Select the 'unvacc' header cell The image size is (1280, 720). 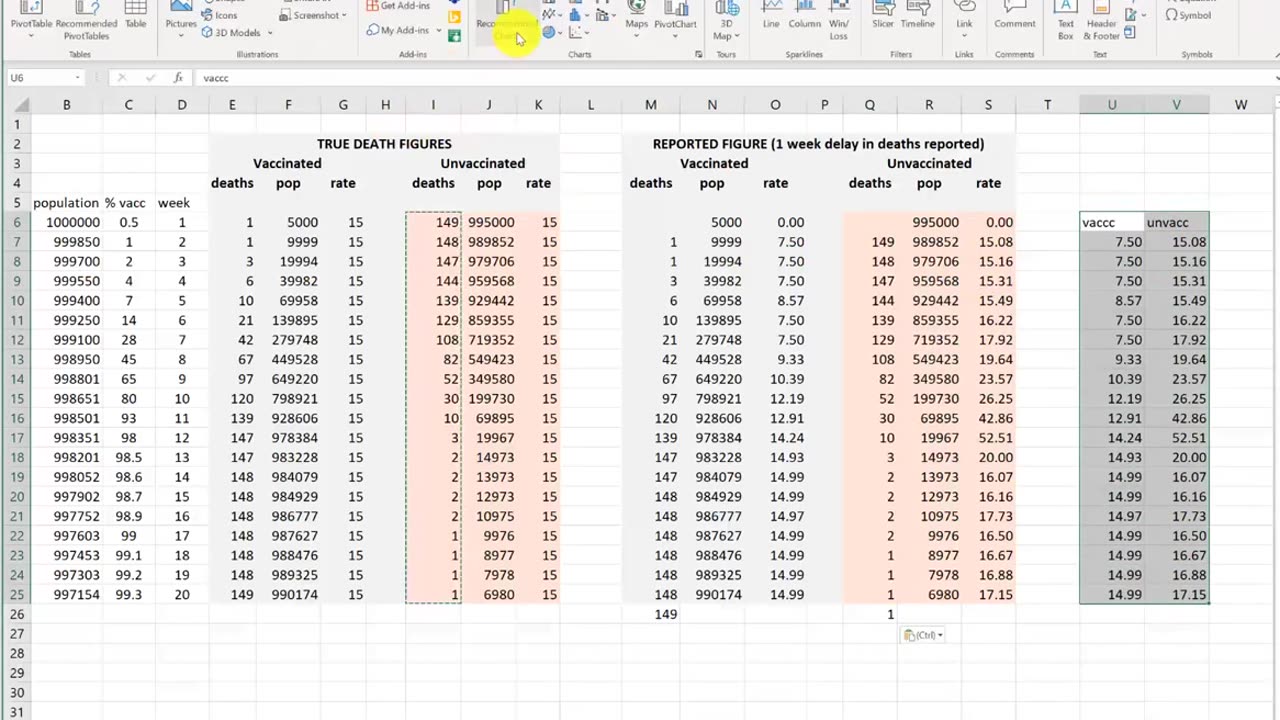[1176, 222]
